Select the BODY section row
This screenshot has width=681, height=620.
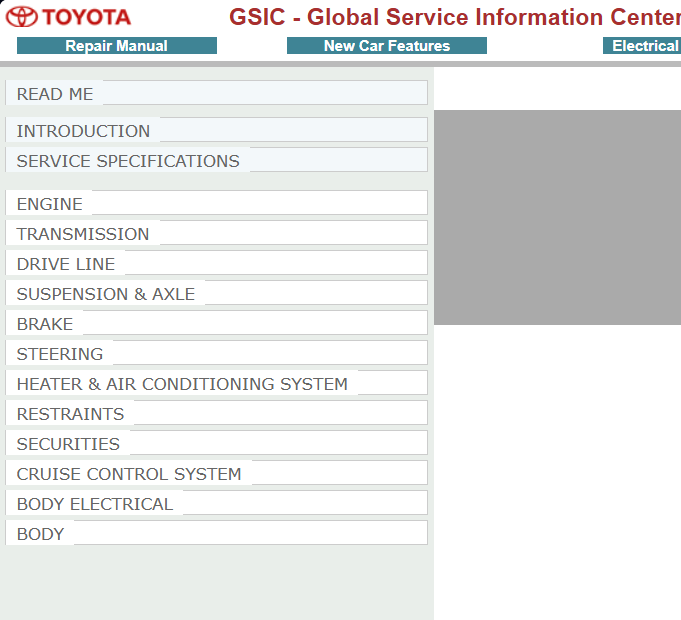(x=216, y=532)
